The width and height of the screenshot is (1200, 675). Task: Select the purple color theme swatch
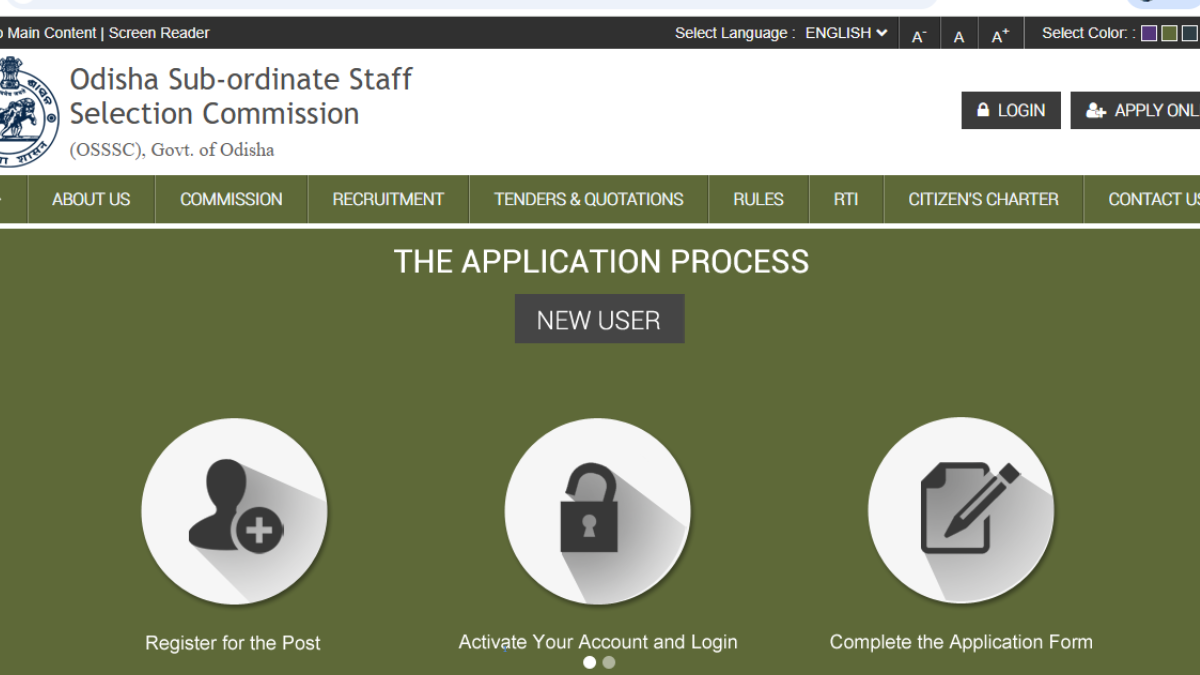point(1149,33)
